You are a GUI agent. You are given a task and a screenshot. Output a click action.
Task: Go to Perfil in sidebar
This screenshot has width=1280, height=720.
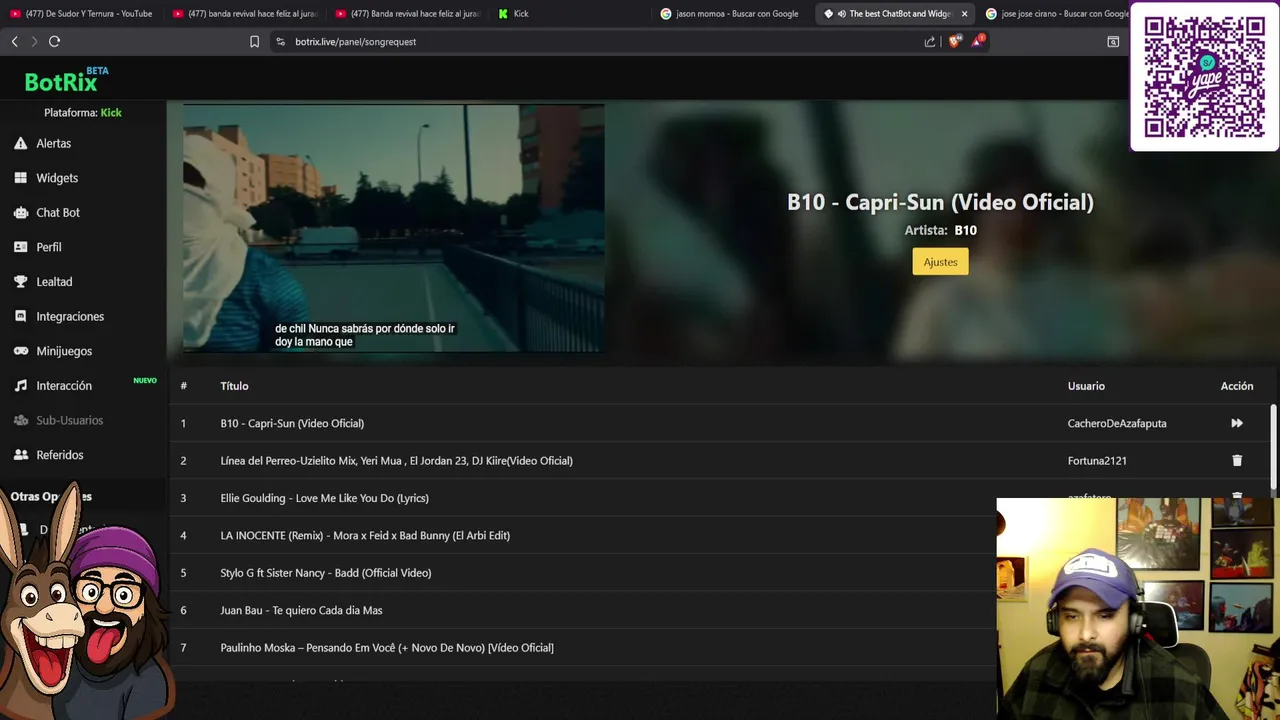pos(49,247)
